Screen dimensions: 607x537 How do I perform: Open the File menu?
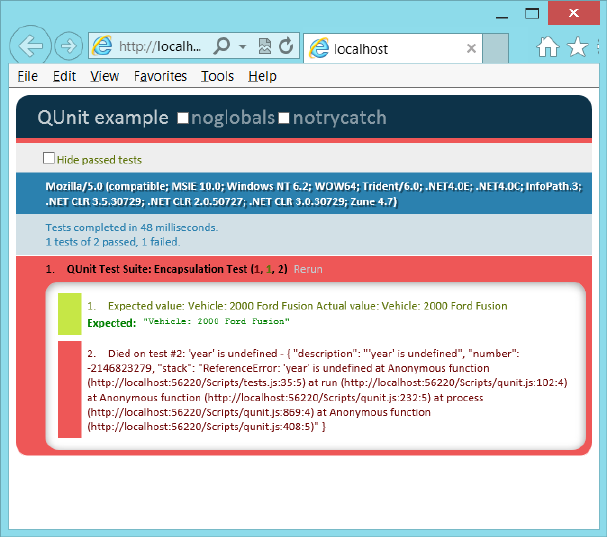point(27,76)
